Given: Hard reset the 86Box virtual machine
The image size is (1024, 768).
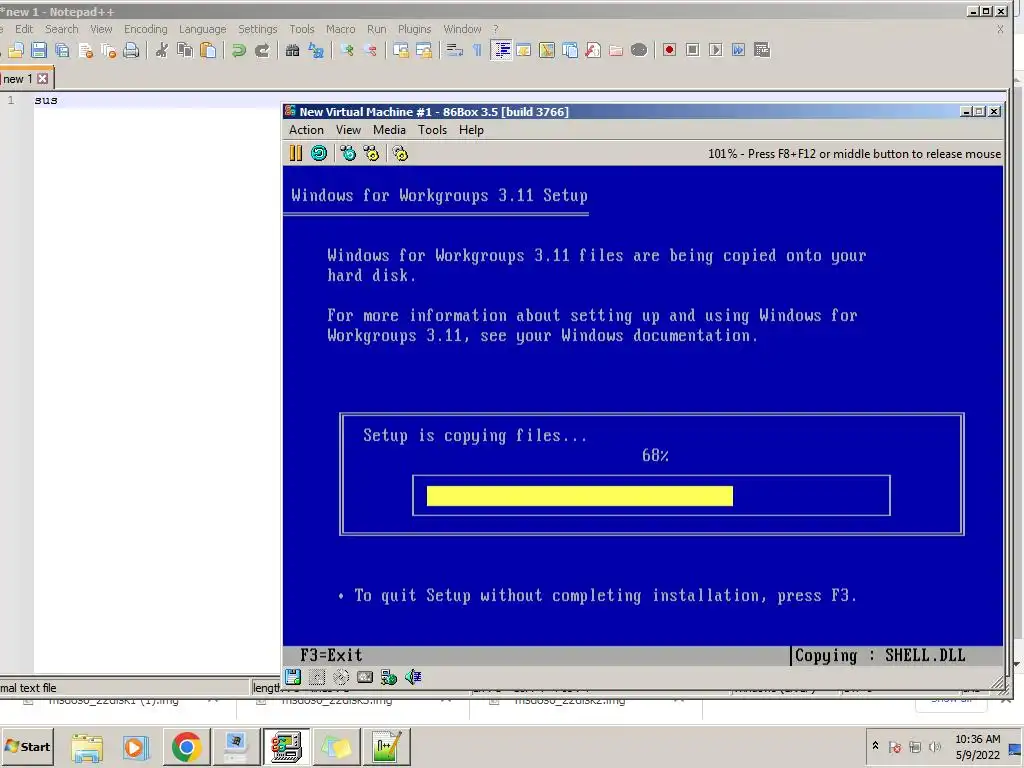Looking at the screenshot, I should tap(319, 153).
